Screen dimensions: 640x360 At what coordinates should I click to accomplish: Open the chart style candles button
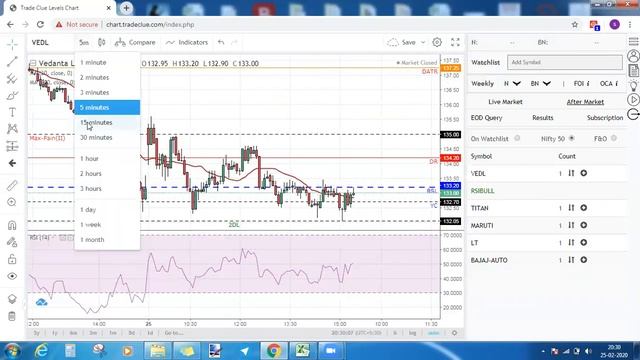coord(102,42)
